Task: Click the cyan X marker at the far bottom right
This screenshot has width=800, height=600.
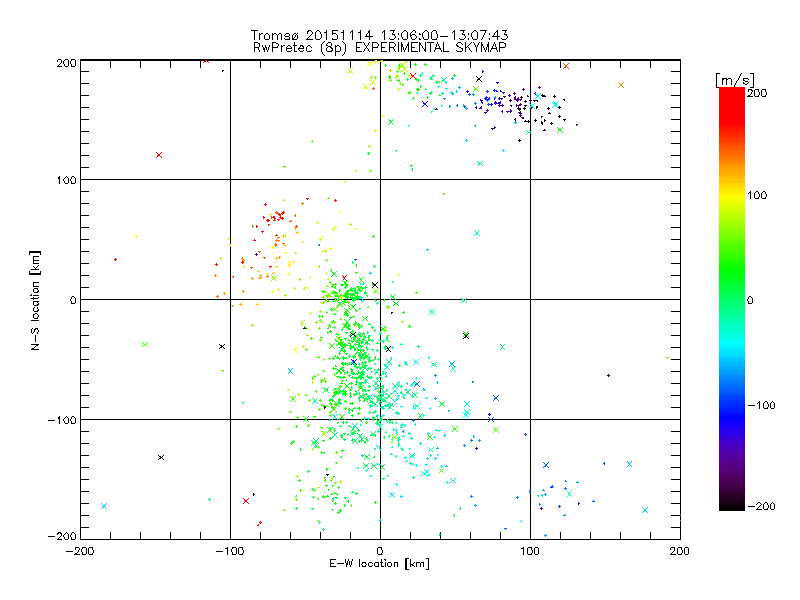Action: pos(645,510)
